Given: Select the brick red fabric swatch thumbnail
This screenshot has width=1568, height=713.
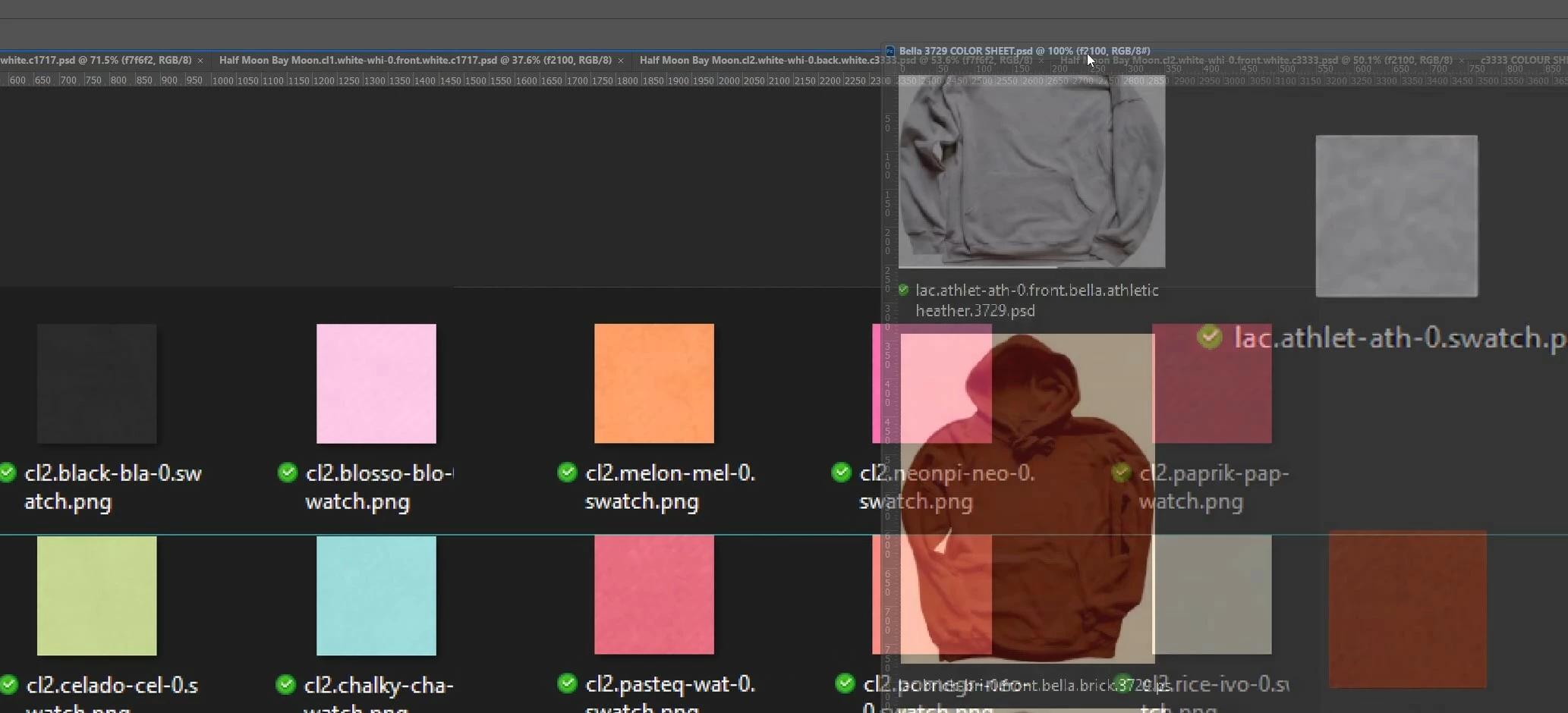Looking at the screenshot, I should (1408, 609).
